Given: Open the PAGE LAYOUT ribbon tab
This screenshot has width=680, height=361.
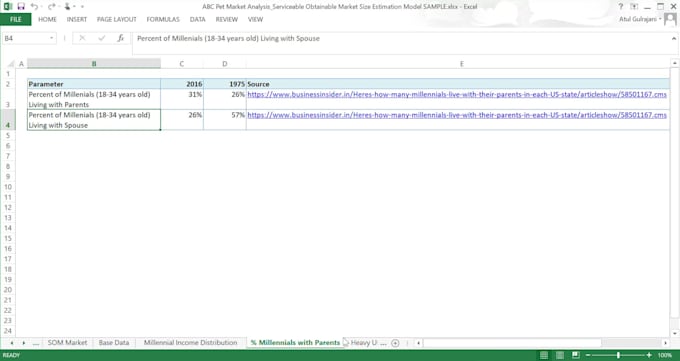Looking at the screenshot, I should point(117,20).
